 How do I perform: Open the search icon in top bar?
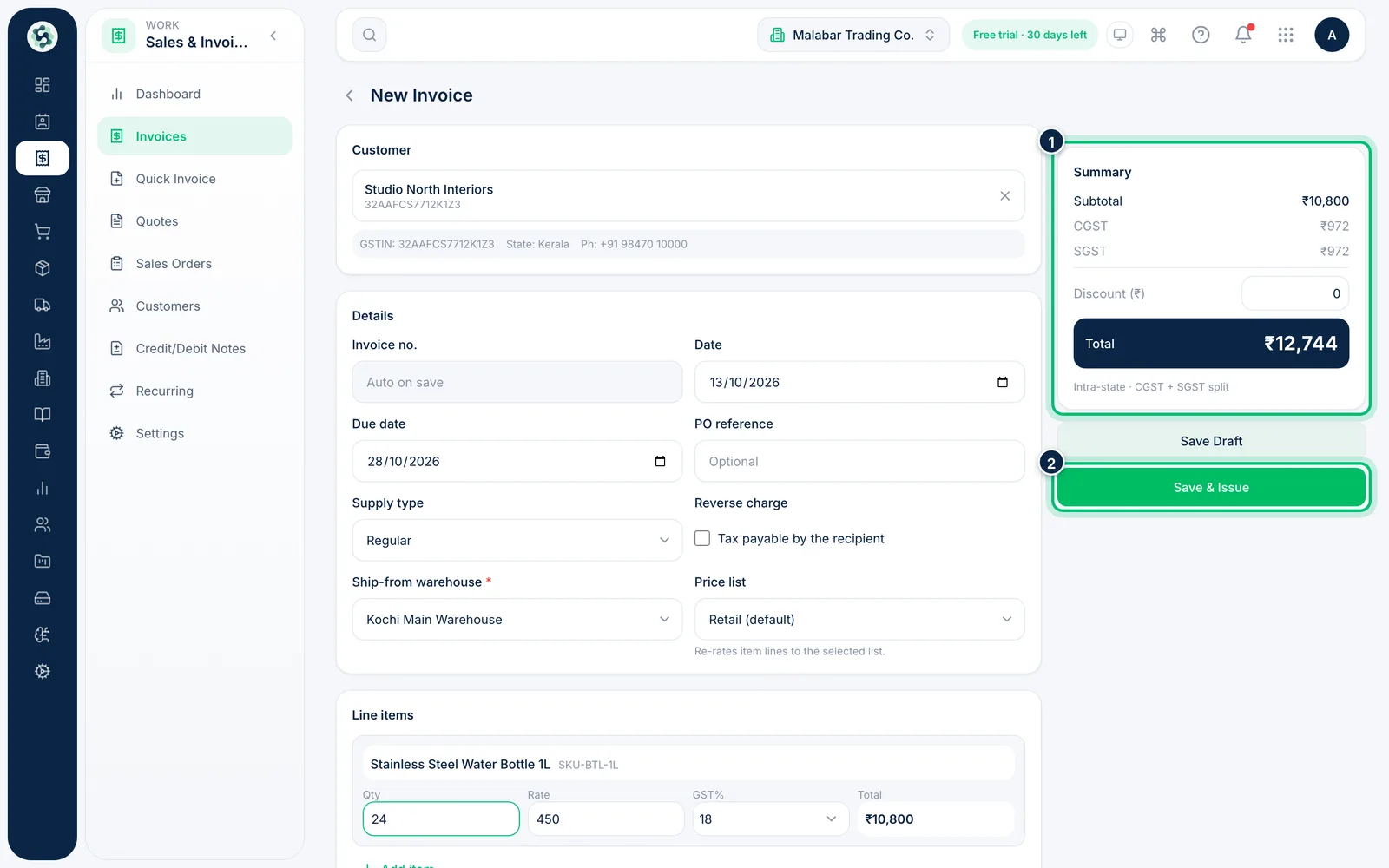(x=369, y=35)
